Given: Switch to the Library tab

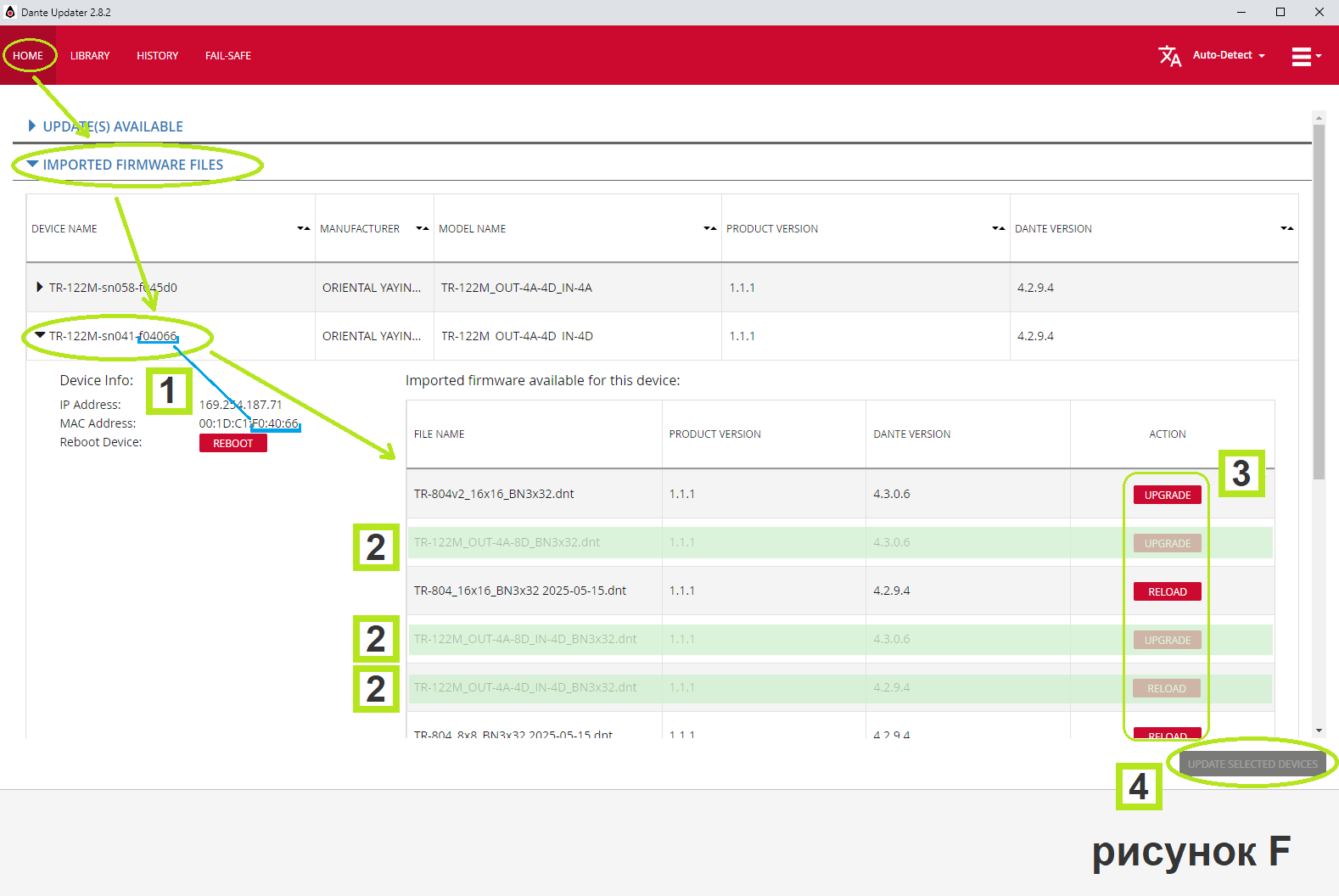Looking at the screenshot, I should [90, 56].
